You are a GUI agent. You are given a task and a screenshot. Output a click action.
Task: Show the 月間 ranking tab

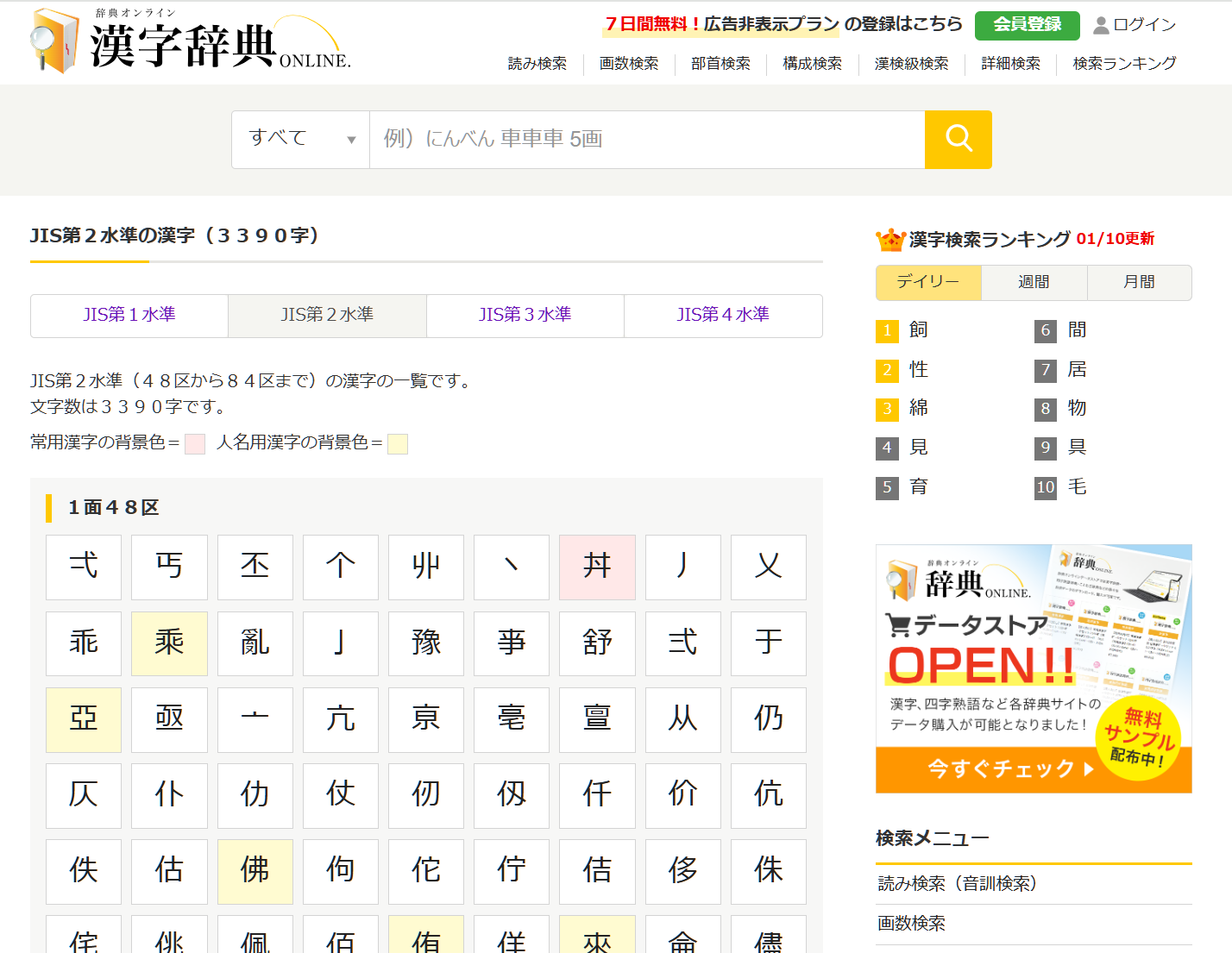click(1139, 282)
